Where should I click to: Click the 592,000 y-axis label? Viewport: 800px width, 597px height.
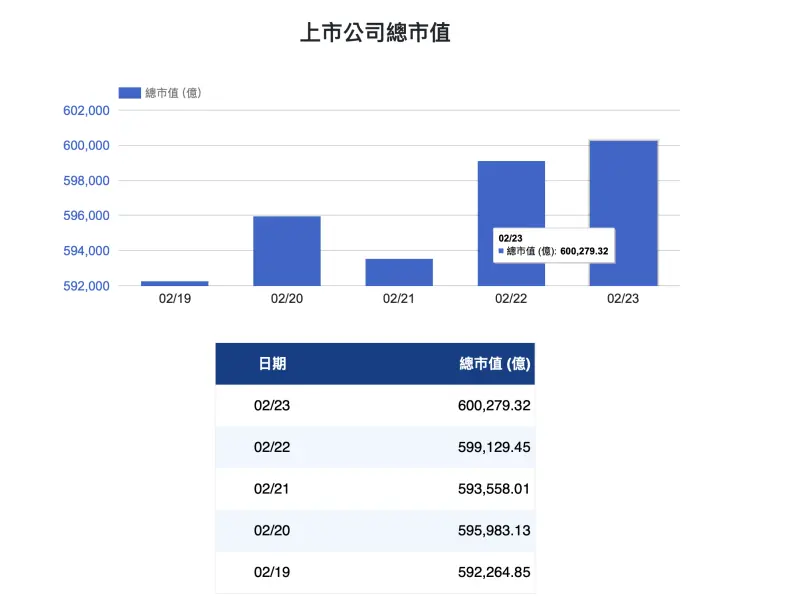pos(86,286)
